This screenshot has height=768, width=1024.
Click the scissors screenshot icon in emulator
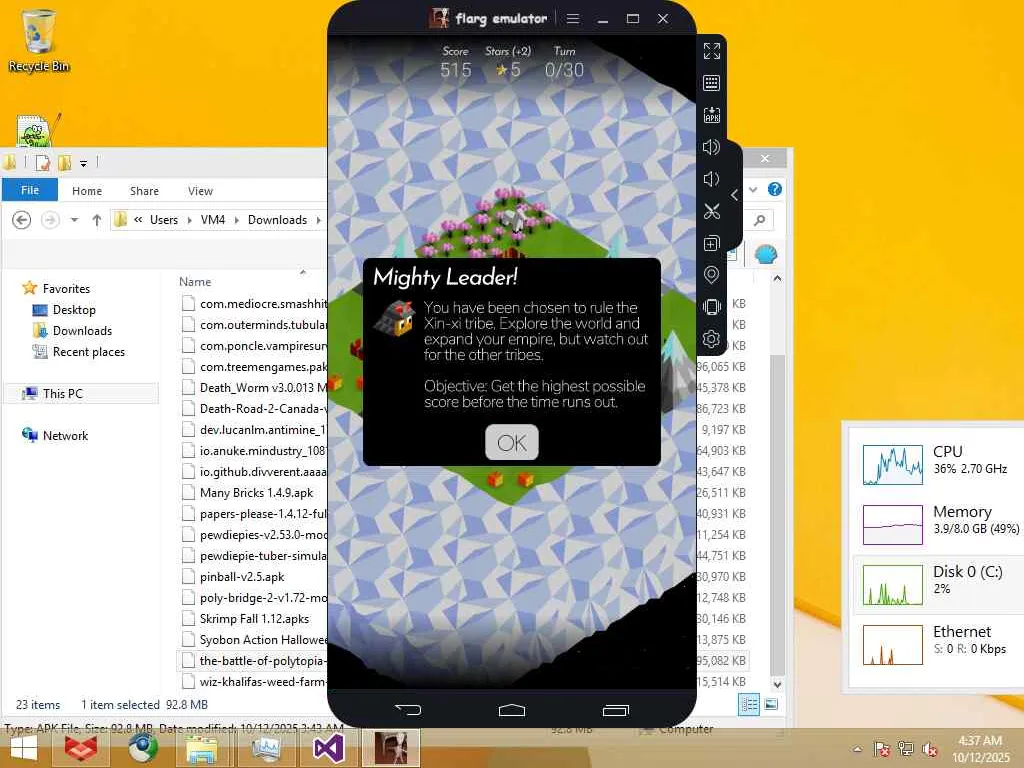[x=711, y=211]
